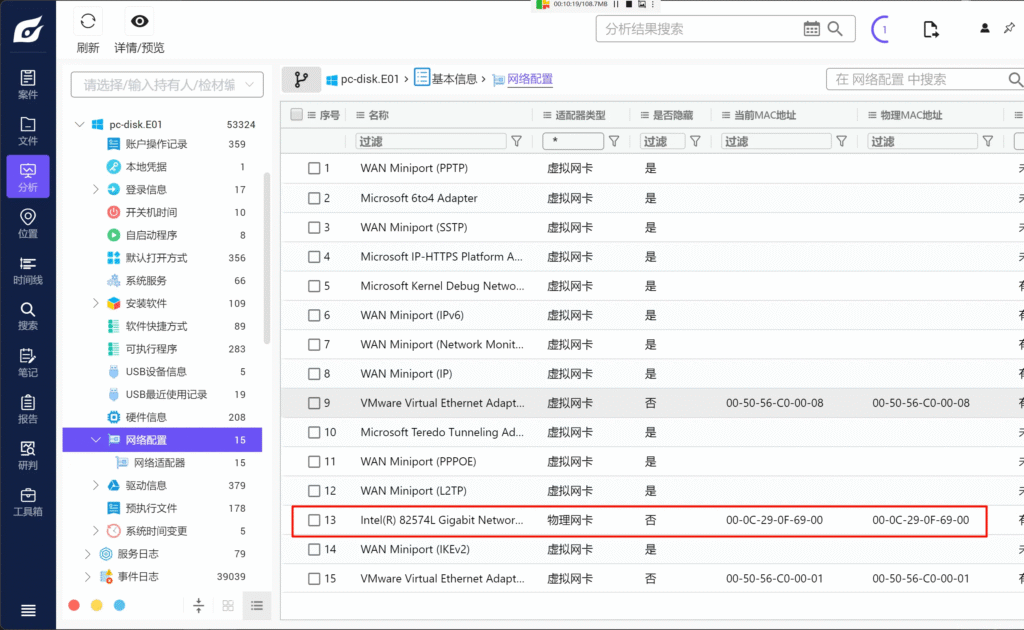
Task: Check the box for WAN Miniport (IPv6) row
Action: (314, 315)
